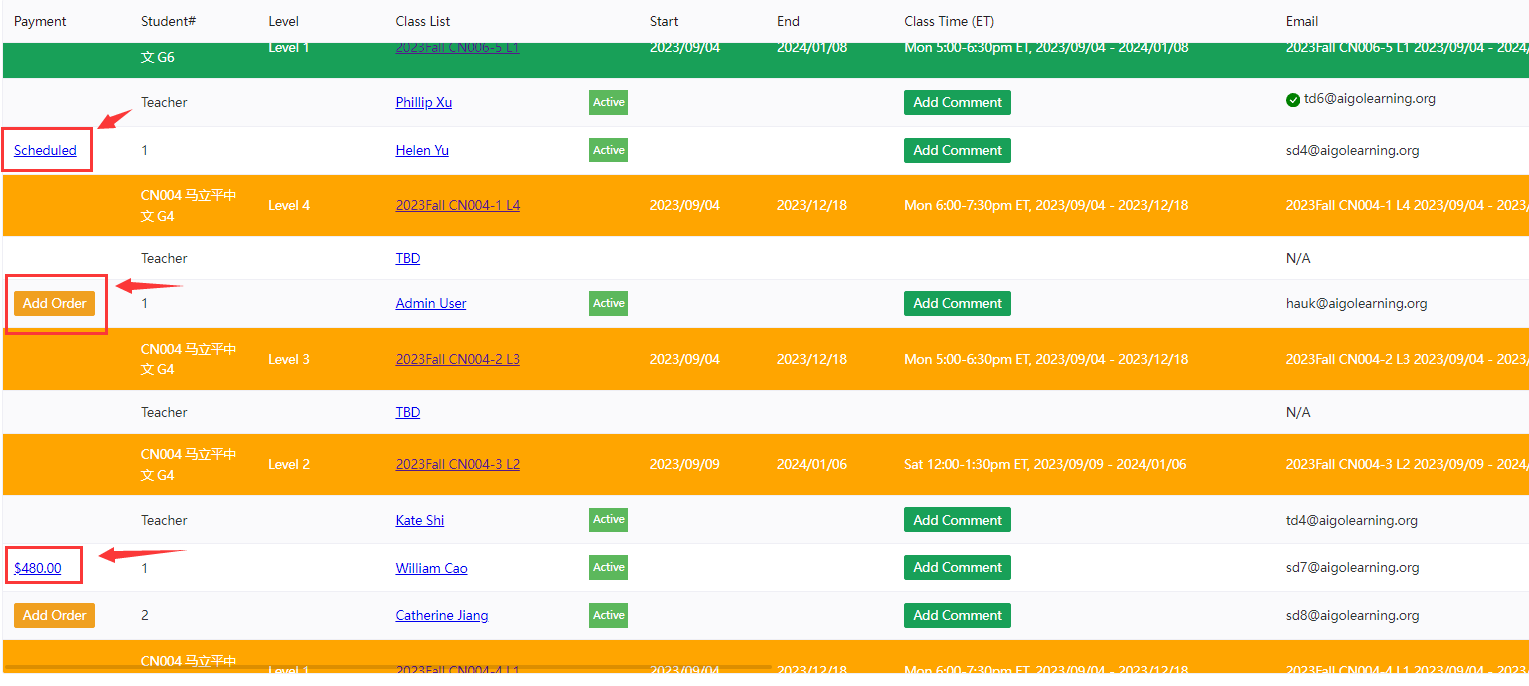Click the Payment column header
Image resolution: width=1529 pixels, height=686 pixels.
[x=40, y=21]
